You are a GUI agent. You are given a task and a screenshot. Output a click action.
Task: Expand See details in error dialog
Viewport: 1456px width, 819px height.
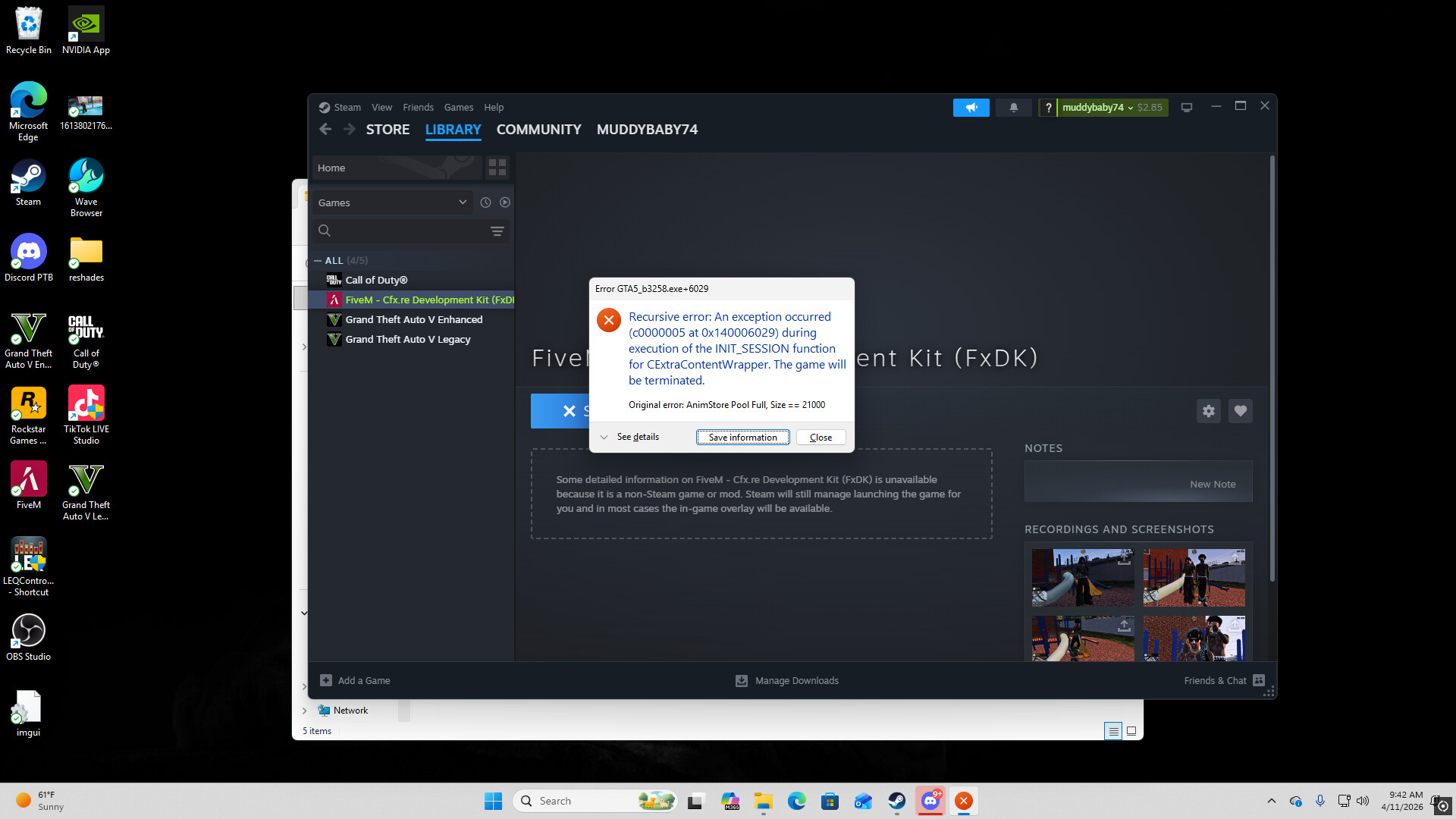tap(629, 437)
